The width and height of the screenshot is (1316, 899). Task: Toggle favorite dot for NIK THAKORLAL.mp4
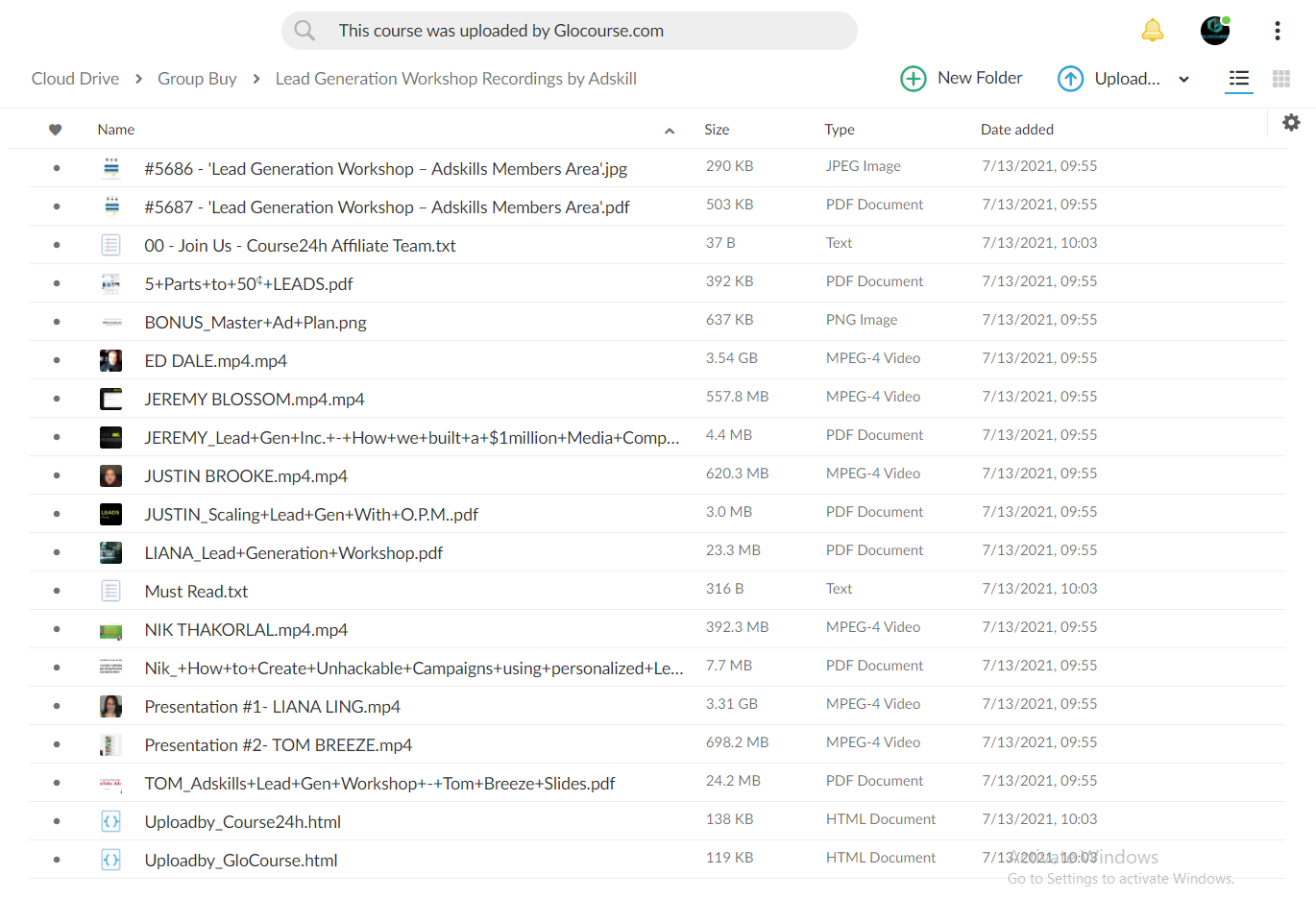point(57,629)
